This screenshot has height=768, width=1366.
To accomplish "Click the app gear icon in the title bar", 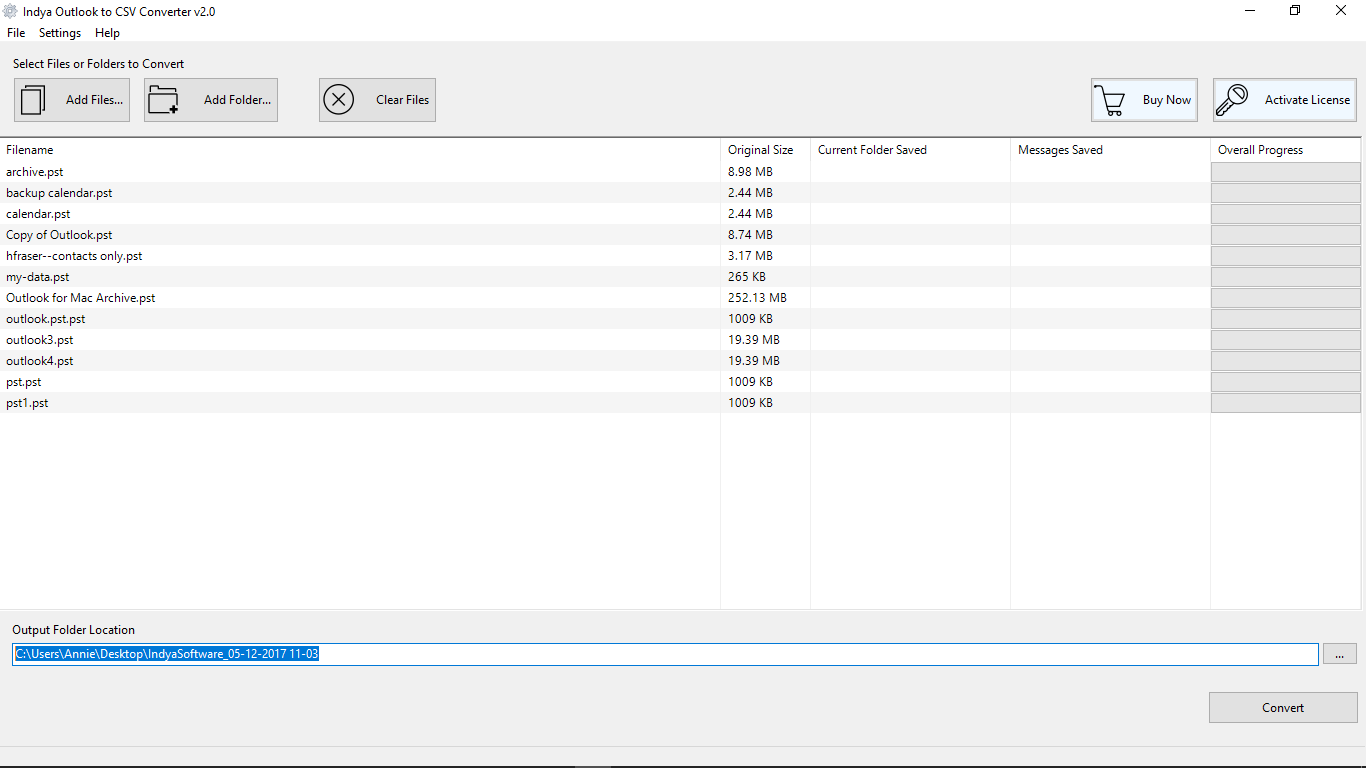I will point(10,12).
